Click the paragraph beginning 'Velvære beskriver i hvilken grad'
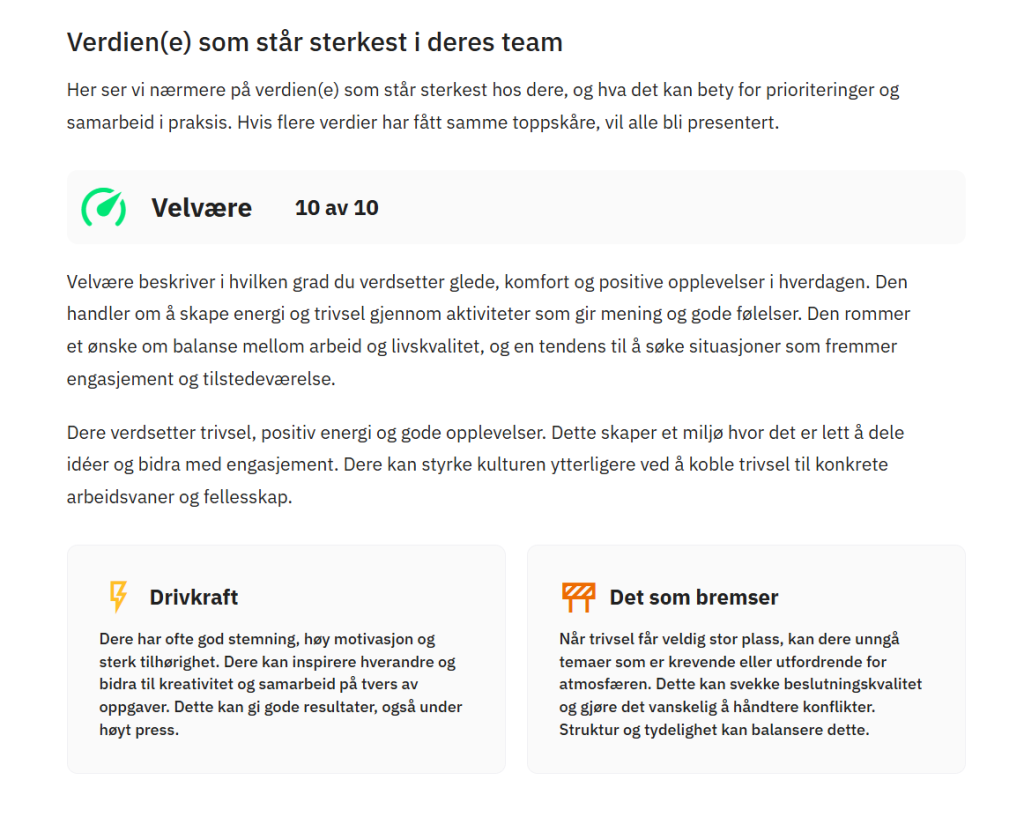Viewport: 1024px width, 832px height. pos(488,330)
